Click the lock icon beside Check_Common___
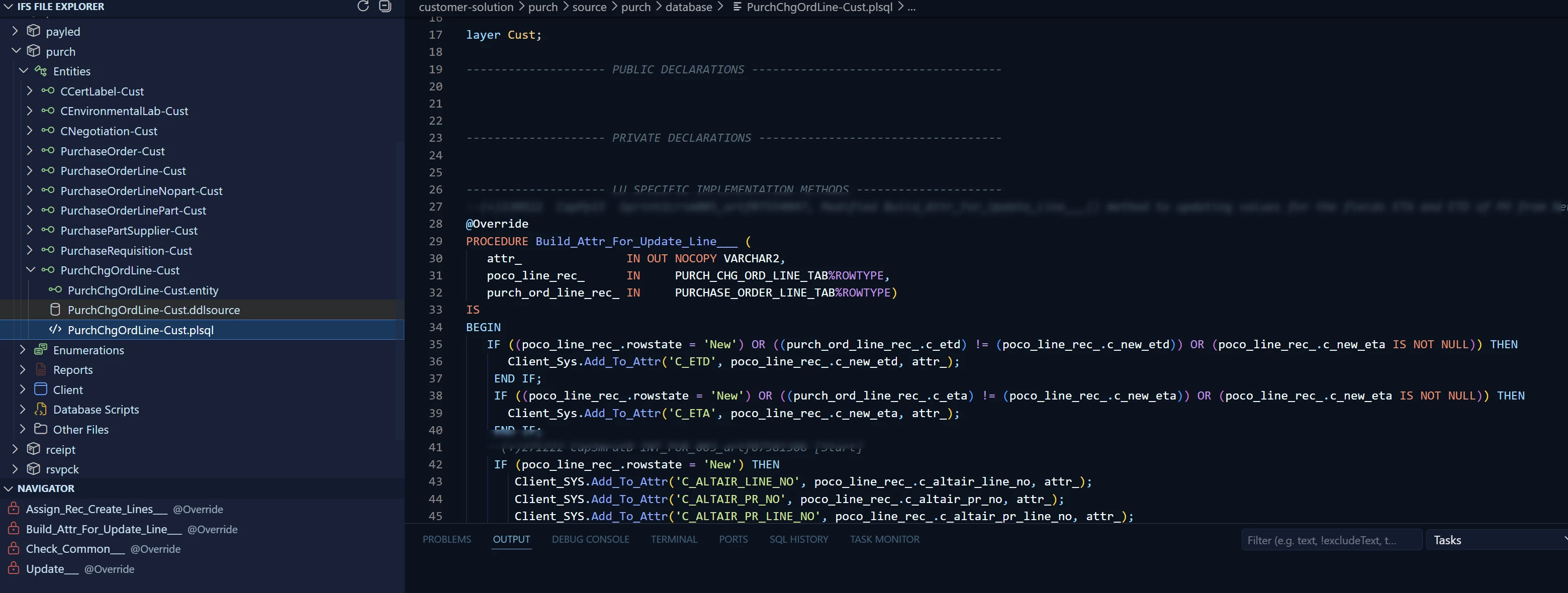Image resolution: width=1568 pixels, height=593 pixels. (x=13, y=548)
